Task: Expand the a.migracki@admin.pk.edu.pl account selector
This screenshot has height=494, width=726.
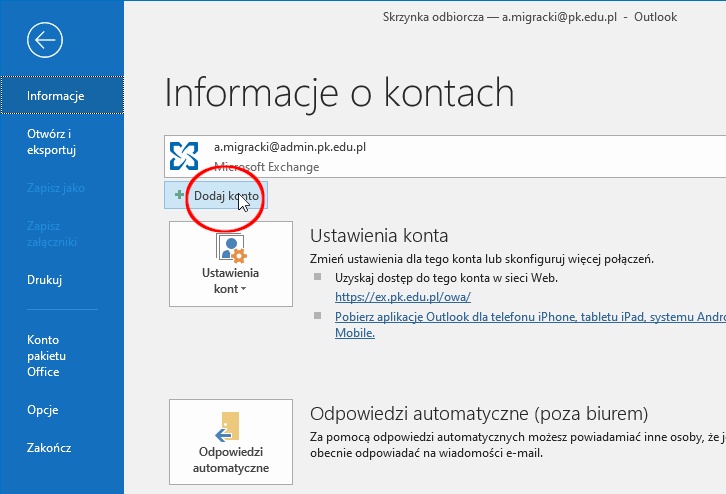Action: tap(440, 156)
